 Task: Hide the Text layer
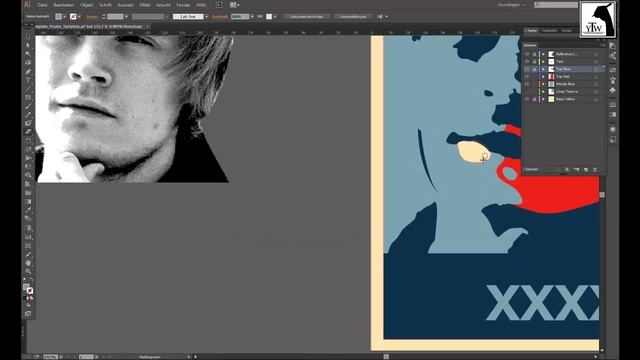[x=527, y=61]
